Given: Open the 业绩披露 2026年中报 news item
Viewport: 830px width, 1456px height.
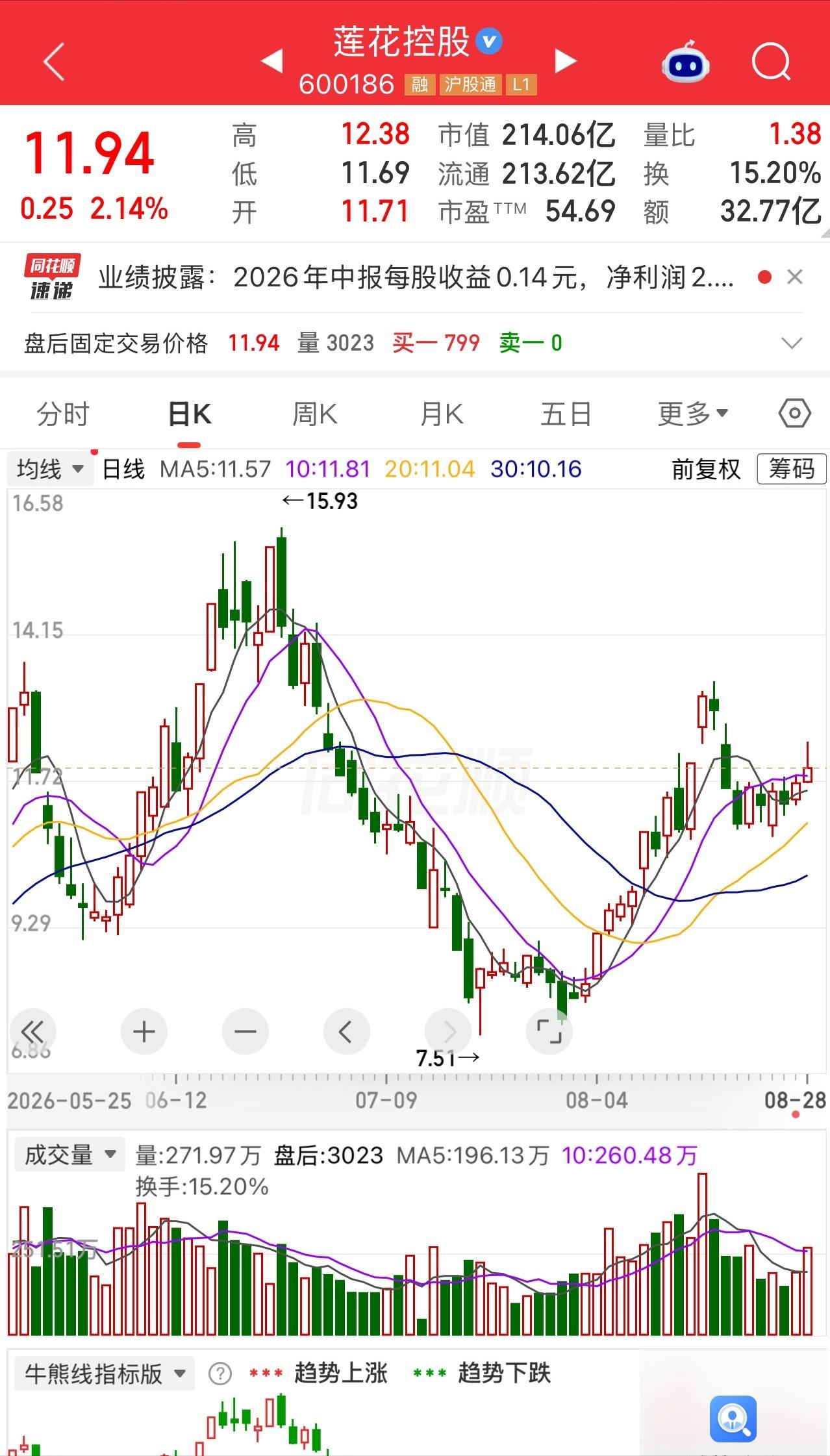Looking at the screenshot, I should pos(416,277).
